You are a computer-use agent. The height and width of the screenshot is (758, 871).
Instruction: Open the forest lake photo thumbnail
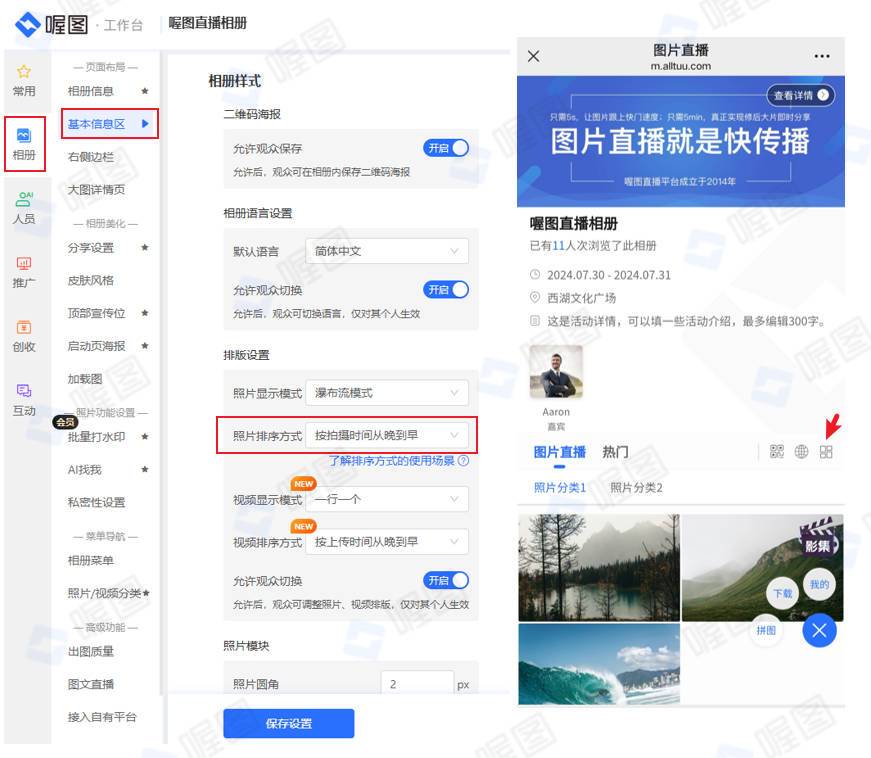pos(599,568)
